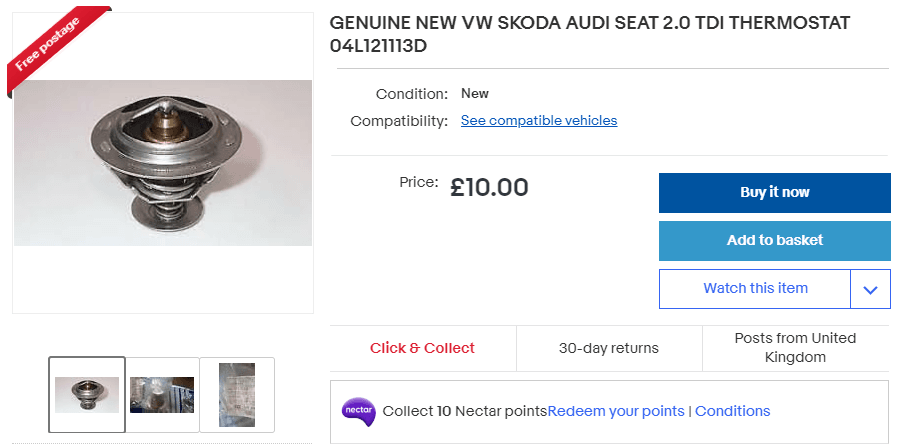The image size is (902, 447).
Task: Open the Nectar Conditions link
Action: coord(732,411)
